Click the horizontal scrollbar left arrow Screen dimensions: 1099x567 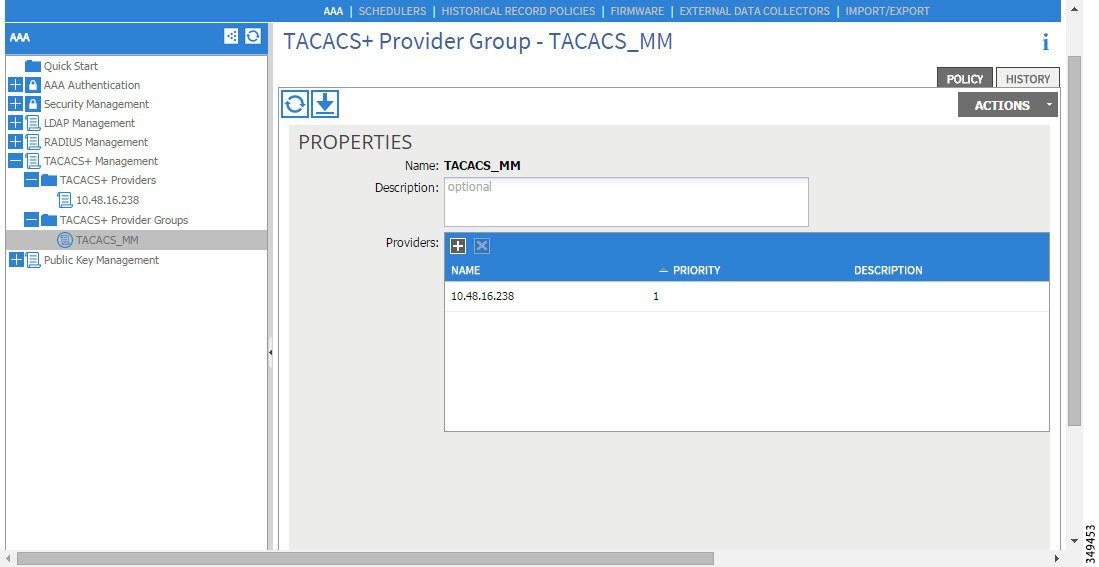pos(8,559)
